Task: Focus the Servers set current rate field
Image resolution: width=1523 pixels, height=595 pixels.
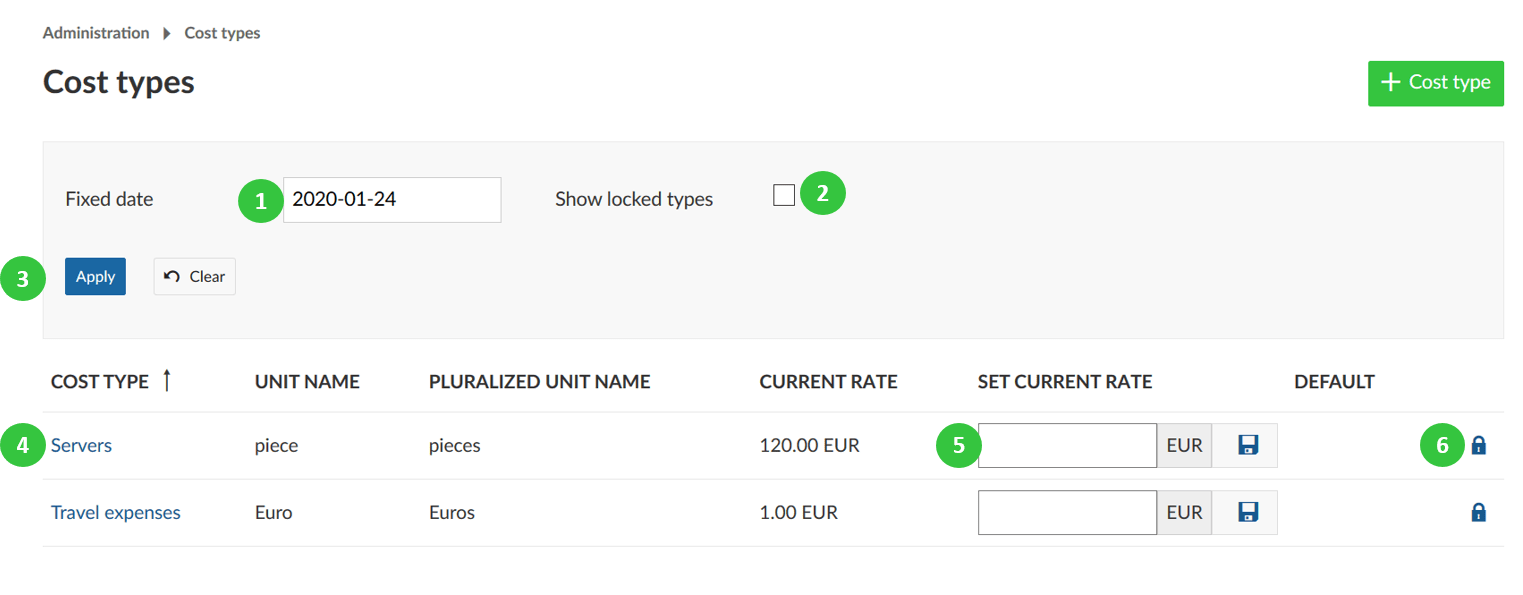Action: click(x=1067, y=445)
